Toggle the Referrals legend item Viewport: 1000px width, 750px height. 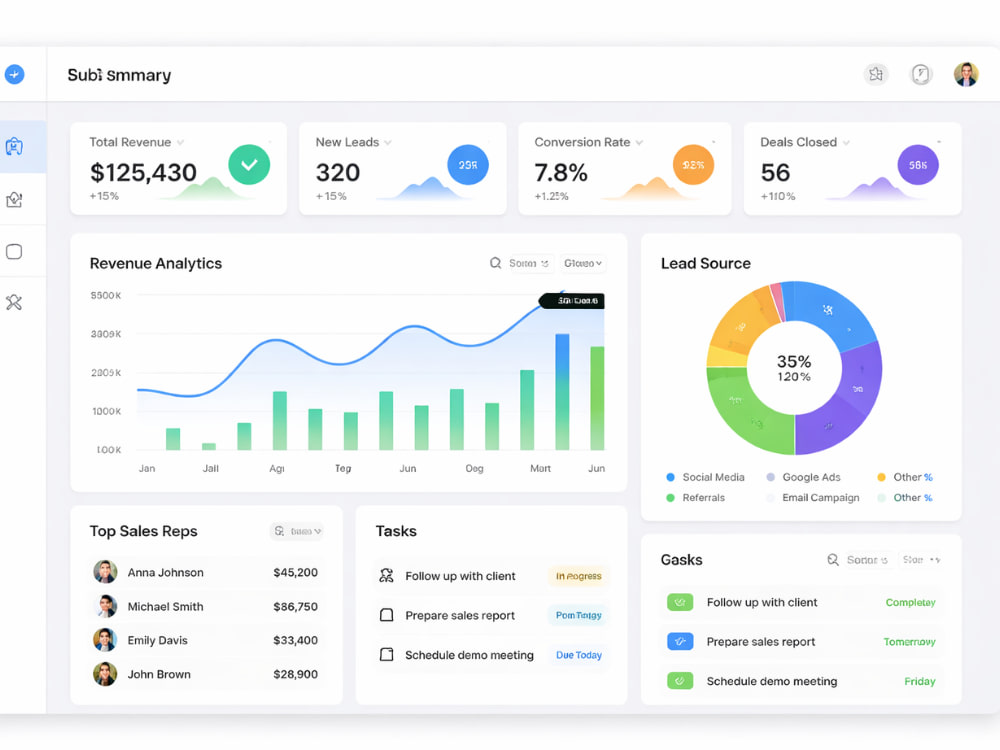click(x=695, y=497)
